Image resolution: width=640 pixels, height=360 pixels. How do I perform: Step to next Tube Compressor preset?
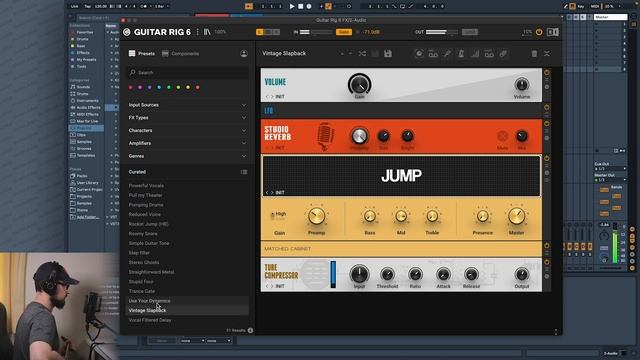(272, 286)
